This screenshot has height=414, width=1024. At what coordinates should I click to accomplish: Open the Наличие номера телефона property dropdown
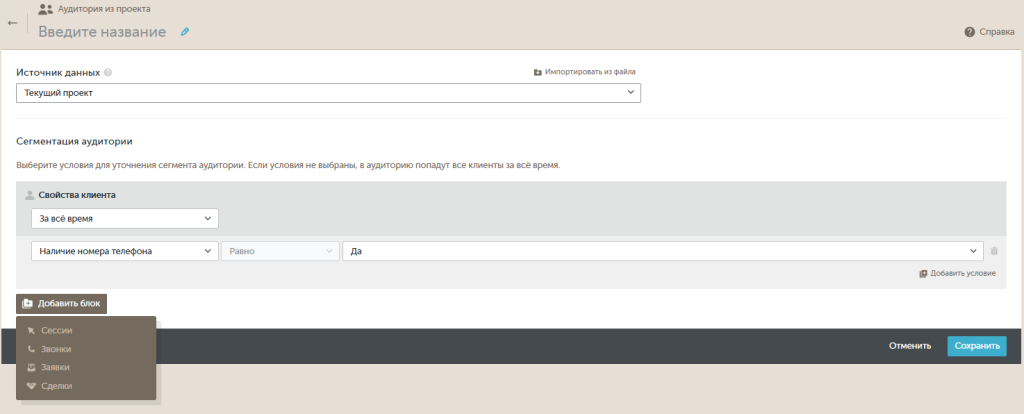(x=124, y=251)
